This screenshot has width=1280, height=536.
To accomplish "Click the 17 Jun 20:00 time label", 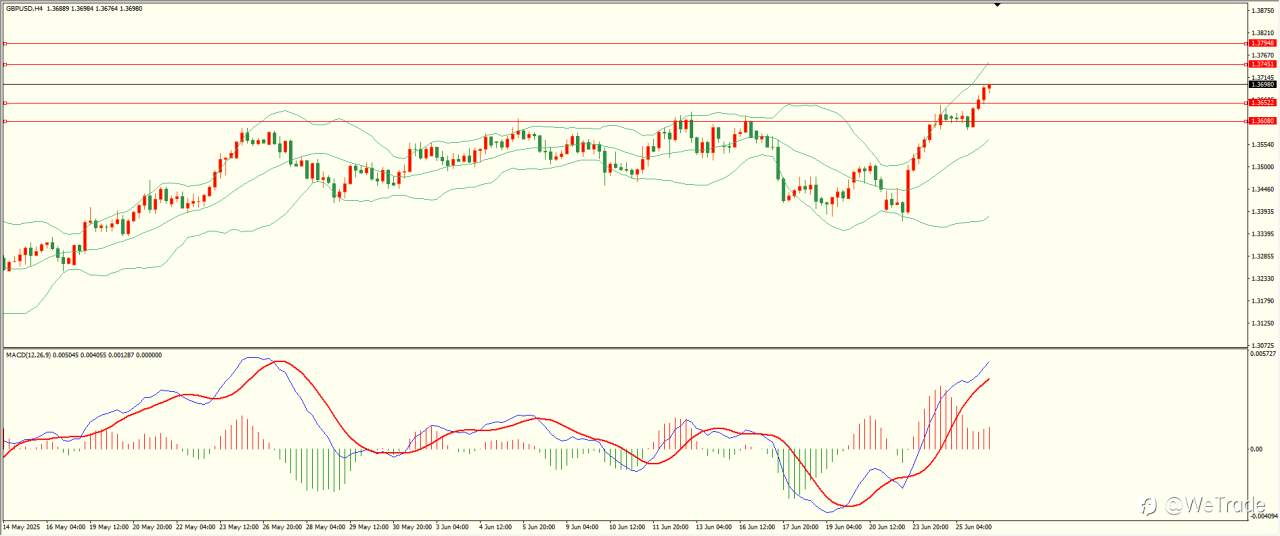I will point(801,525).
